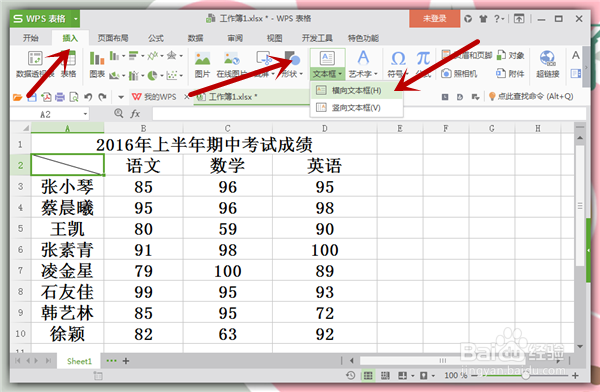The height and width of the screenshot is (392, 600).
Task: Click the fx insert function icon
Action: (135, 114)
